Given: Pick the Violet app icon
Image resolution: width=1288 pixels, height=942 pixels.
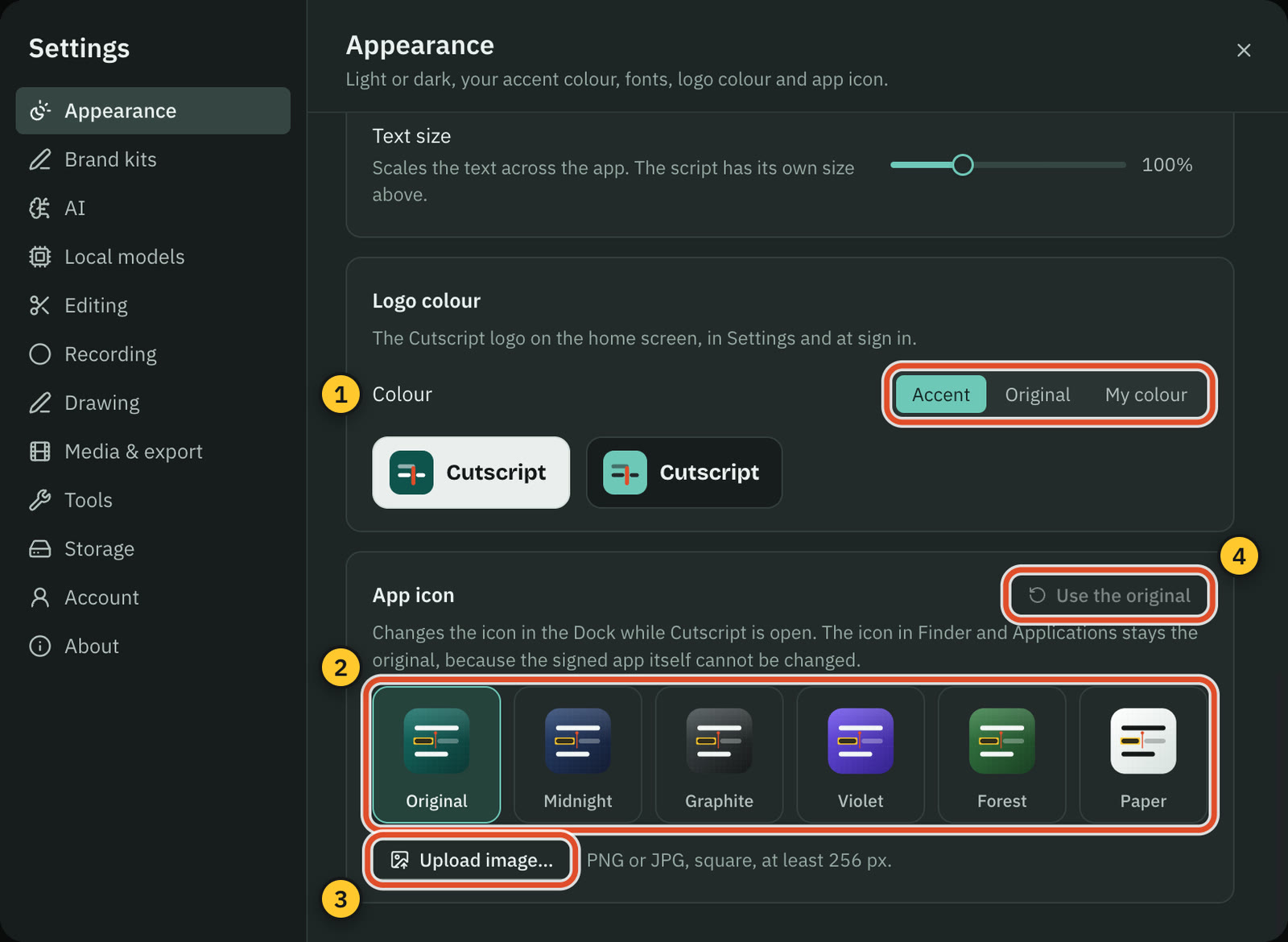Looking at the screenshot, I should pos(861,754).
